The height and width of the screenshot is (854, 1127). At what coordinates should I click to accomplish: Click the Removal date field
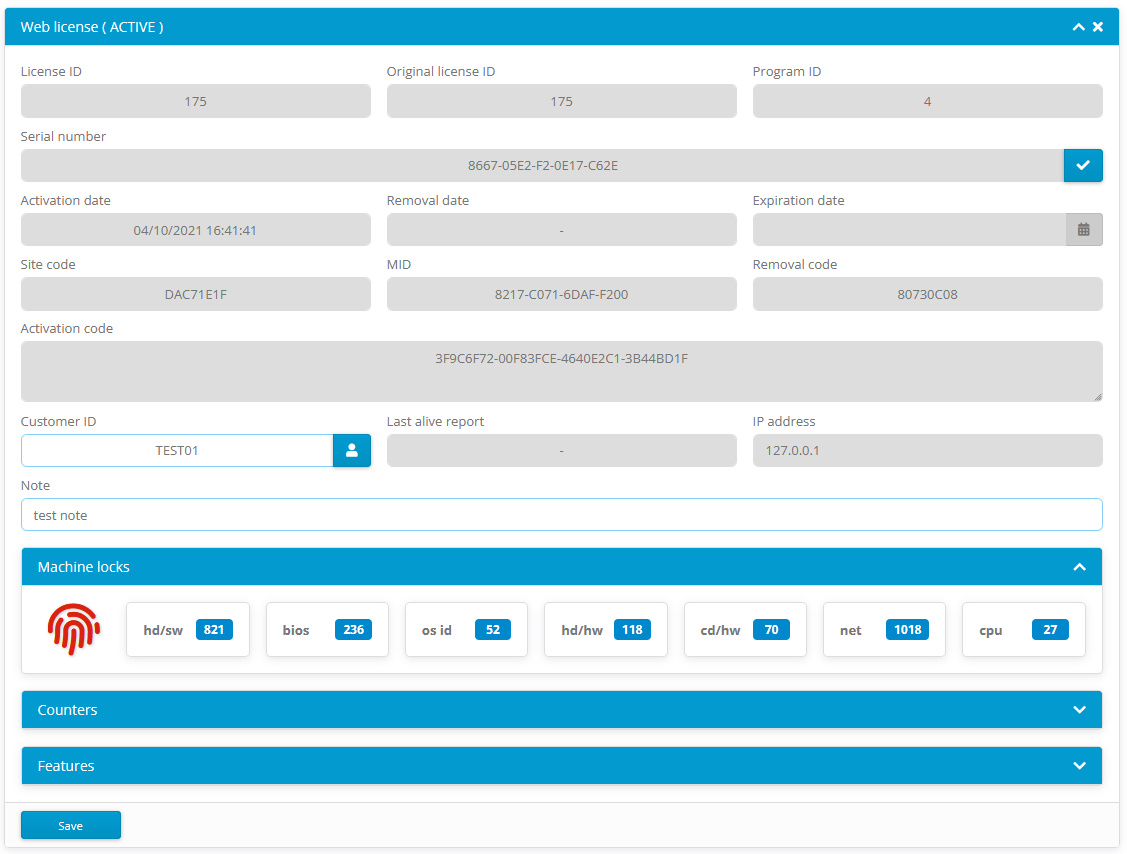pos(561,230)
